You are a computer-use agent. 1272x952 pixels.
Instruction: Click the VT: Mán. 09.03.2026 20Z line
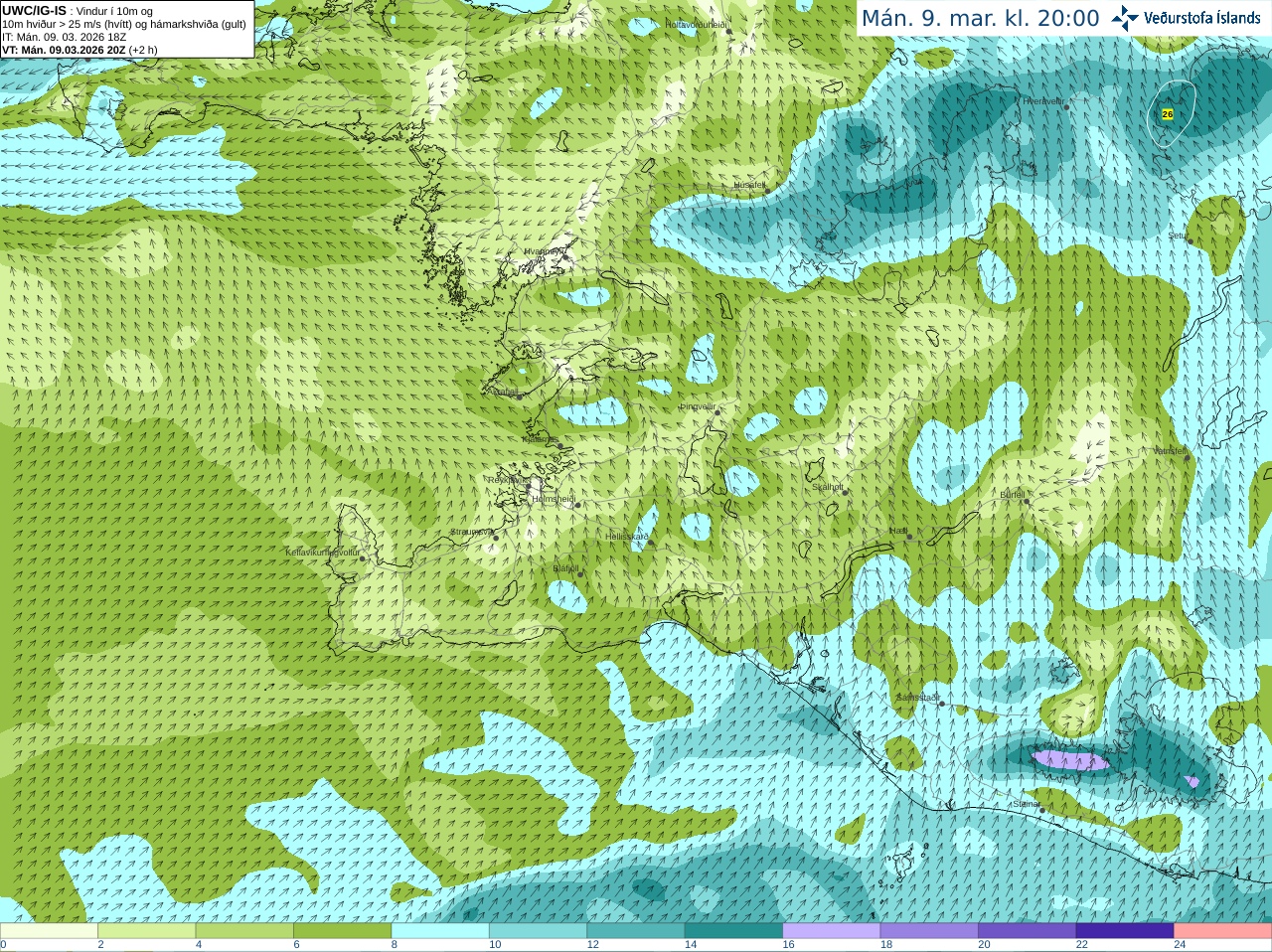point(79,50)
